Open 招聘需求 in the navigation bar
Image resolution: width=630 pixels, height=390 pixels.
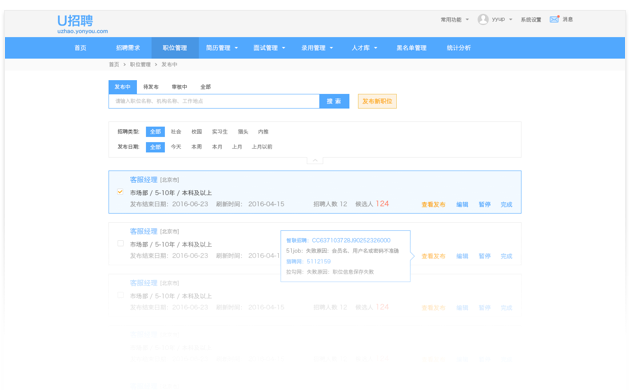[x=128, y=48]
